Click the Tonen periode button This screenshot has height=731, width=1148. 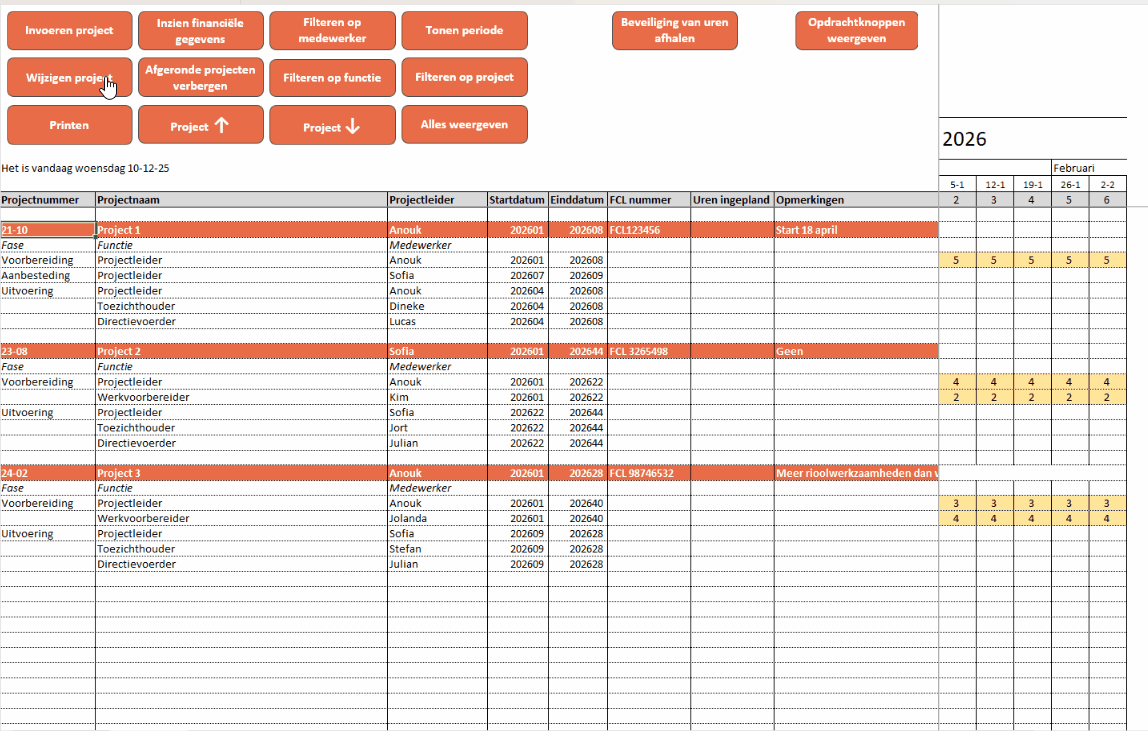click(464, 31)
